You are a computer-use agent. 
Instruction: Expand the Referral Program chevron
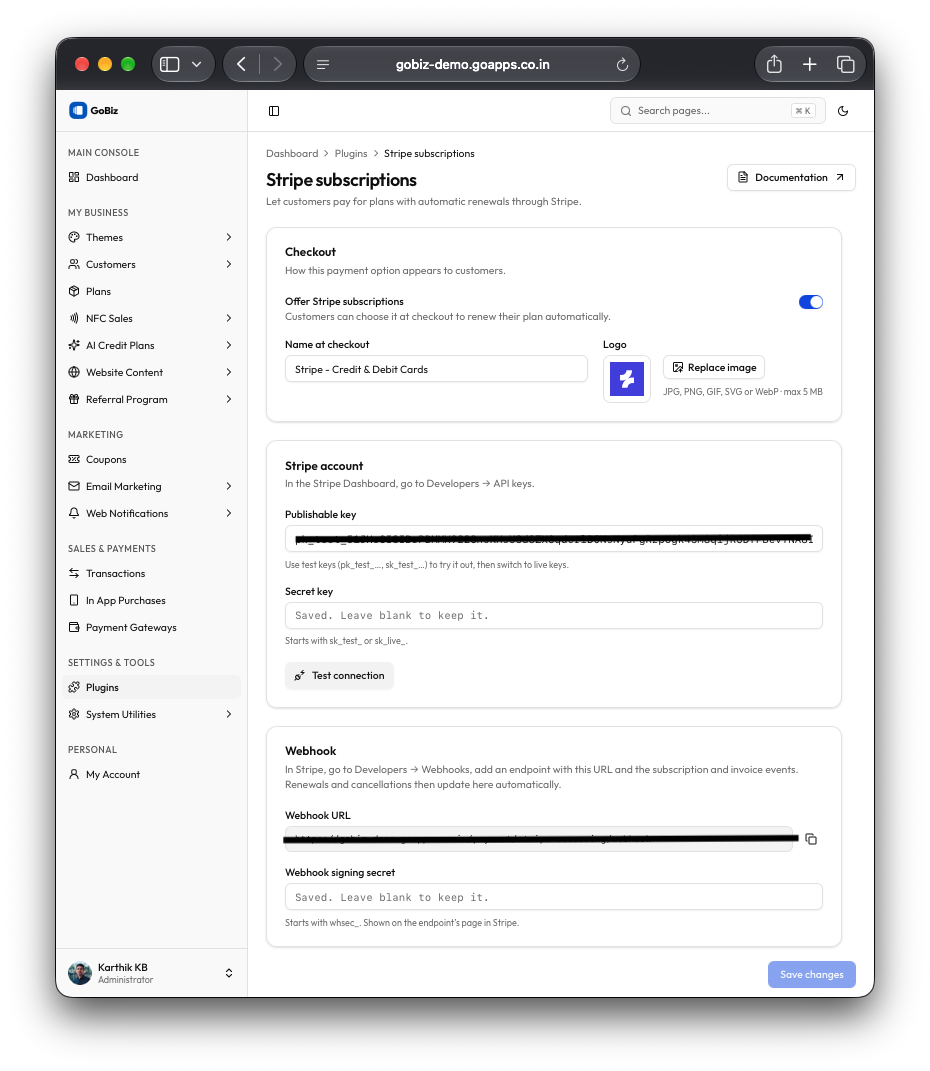click(x=229, y=400)
